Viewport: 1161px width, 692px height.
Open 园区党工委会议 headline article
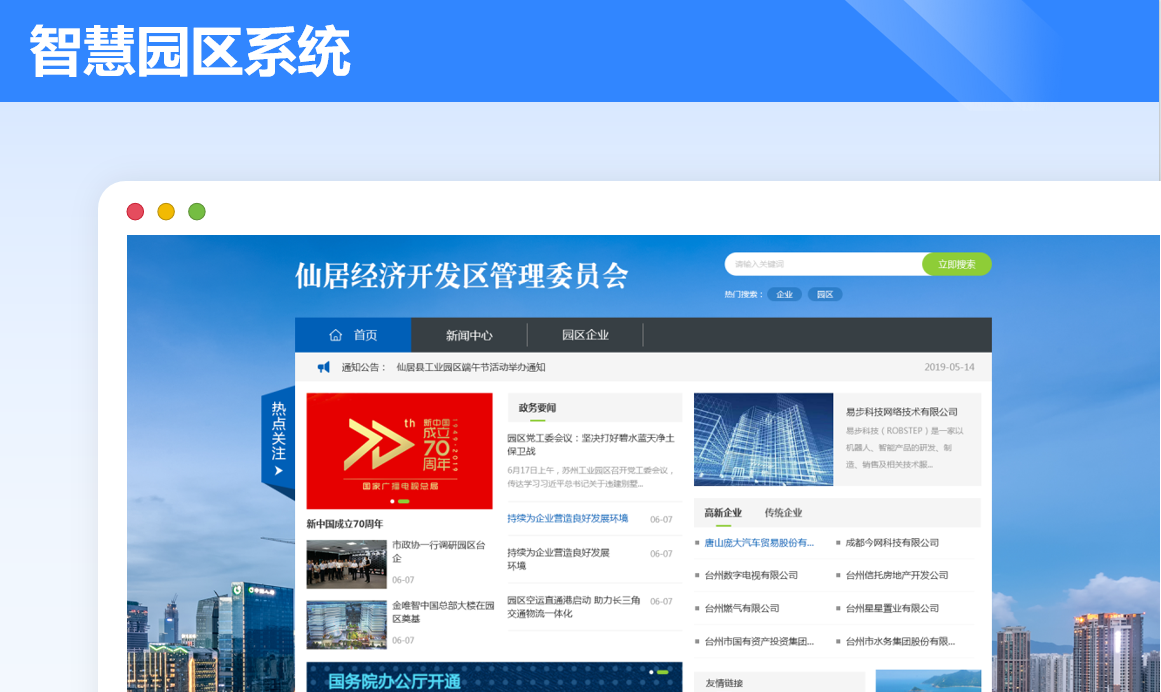click(591, 444)
